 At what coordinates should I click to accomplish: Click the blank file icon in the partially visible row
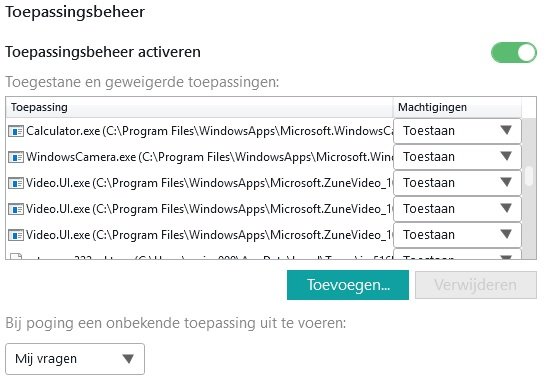[x=16, y=257]
